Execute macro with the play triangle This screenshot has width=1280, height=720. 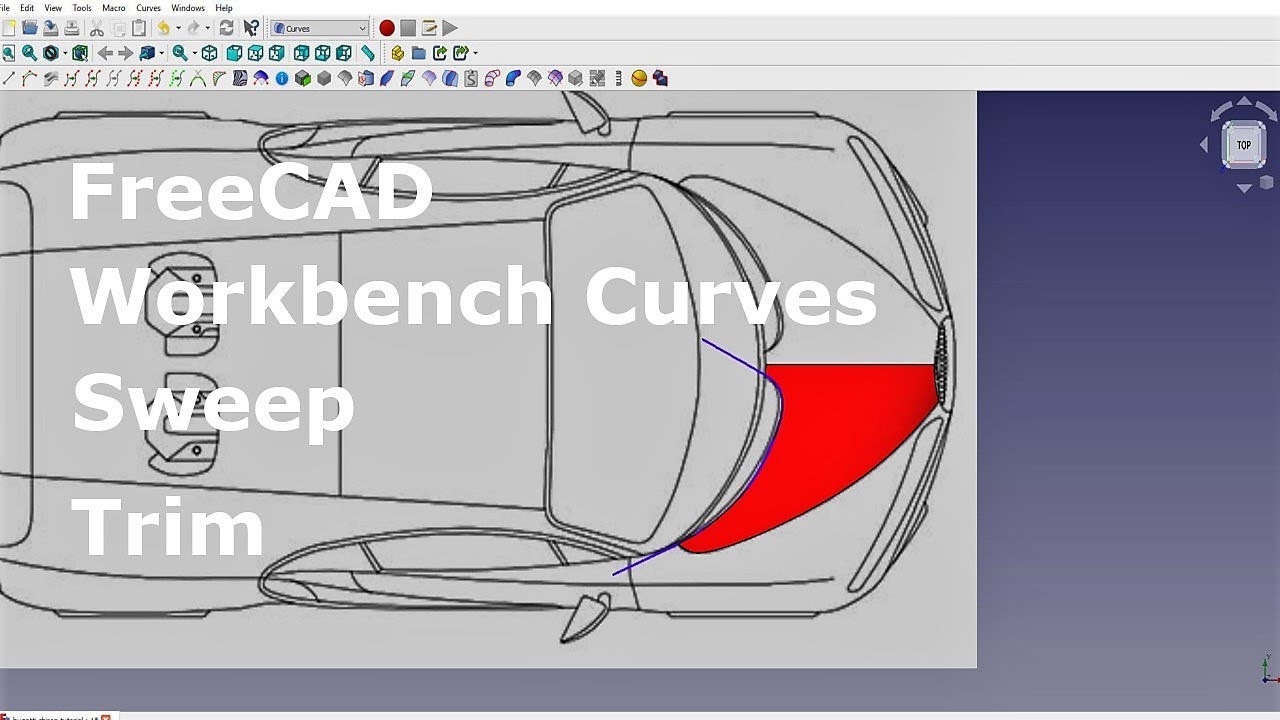click(450, 28)
